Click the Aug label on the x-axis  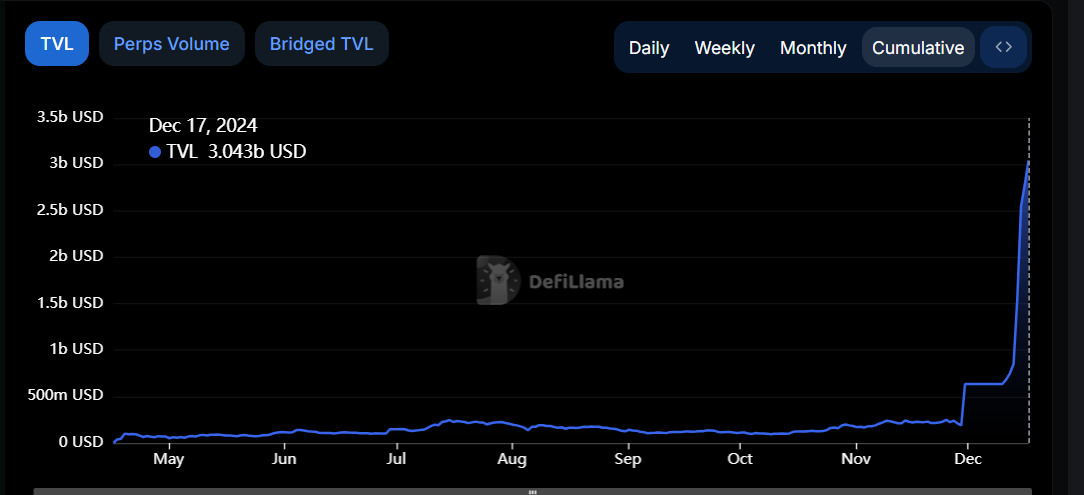coord(512,459)
